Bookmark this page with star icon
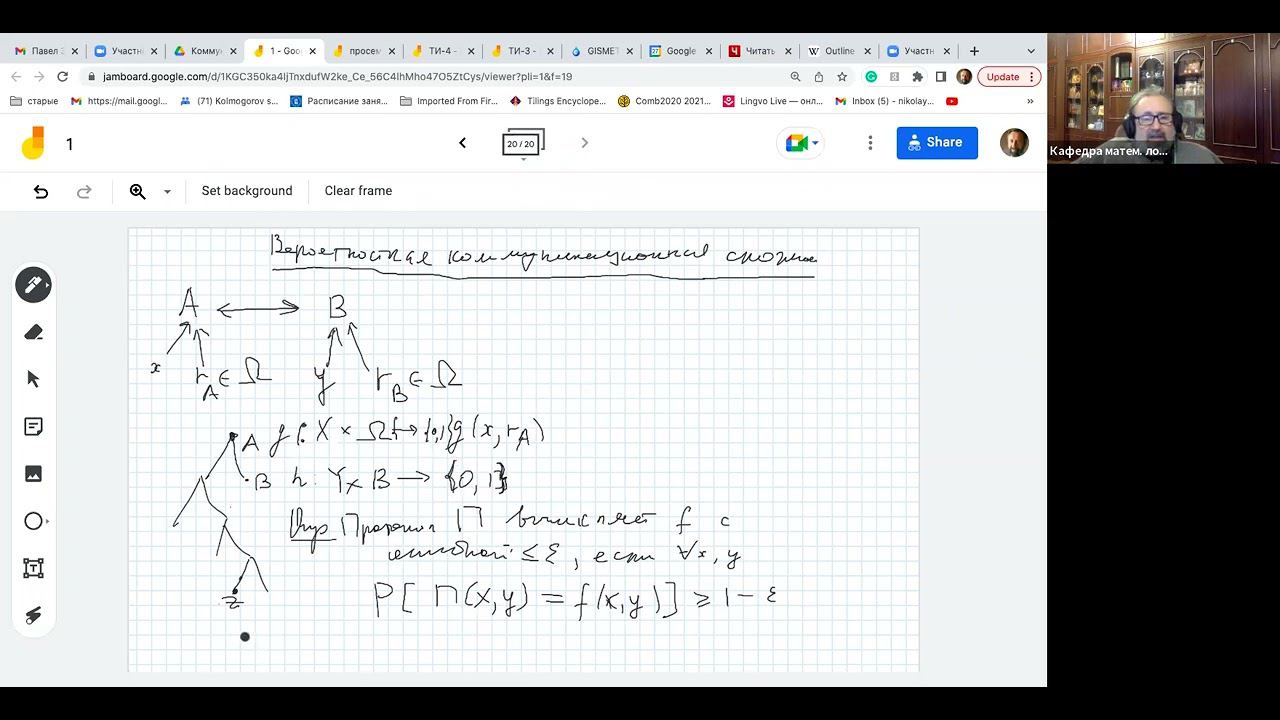 tap(842, 76)
